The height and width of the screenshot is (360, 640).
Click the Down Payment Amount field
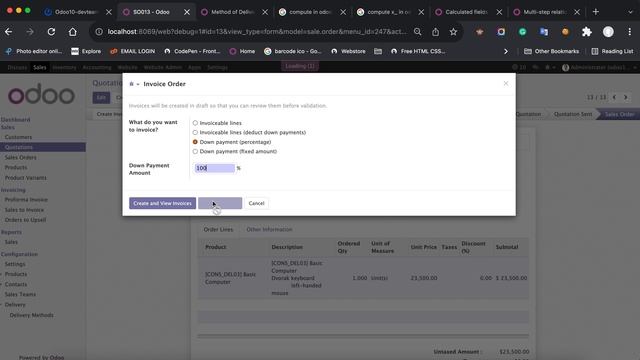tap(215, 168)
